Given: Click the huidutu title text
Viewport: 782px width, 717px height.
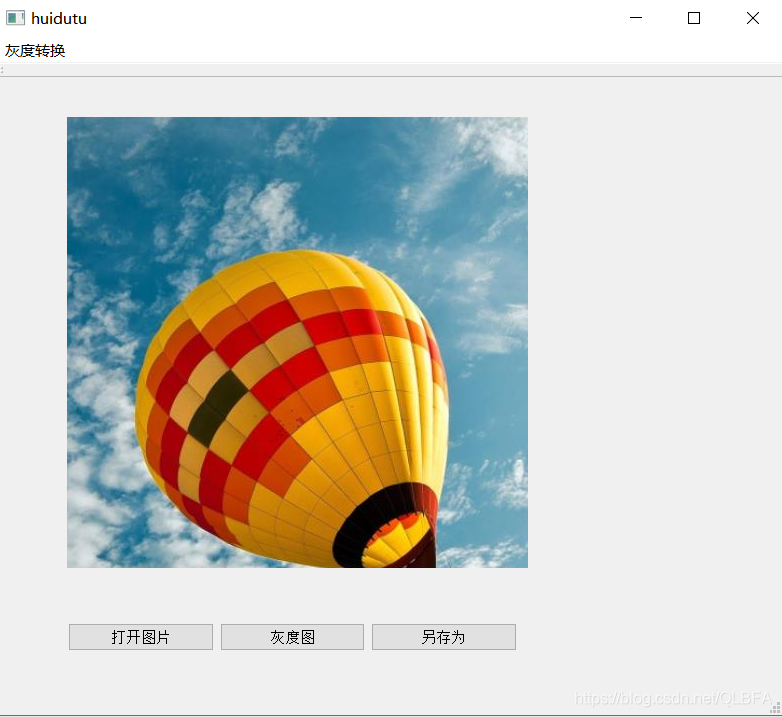Looking at the screenshot, I should pyautogui.click(x=59, y=18).
